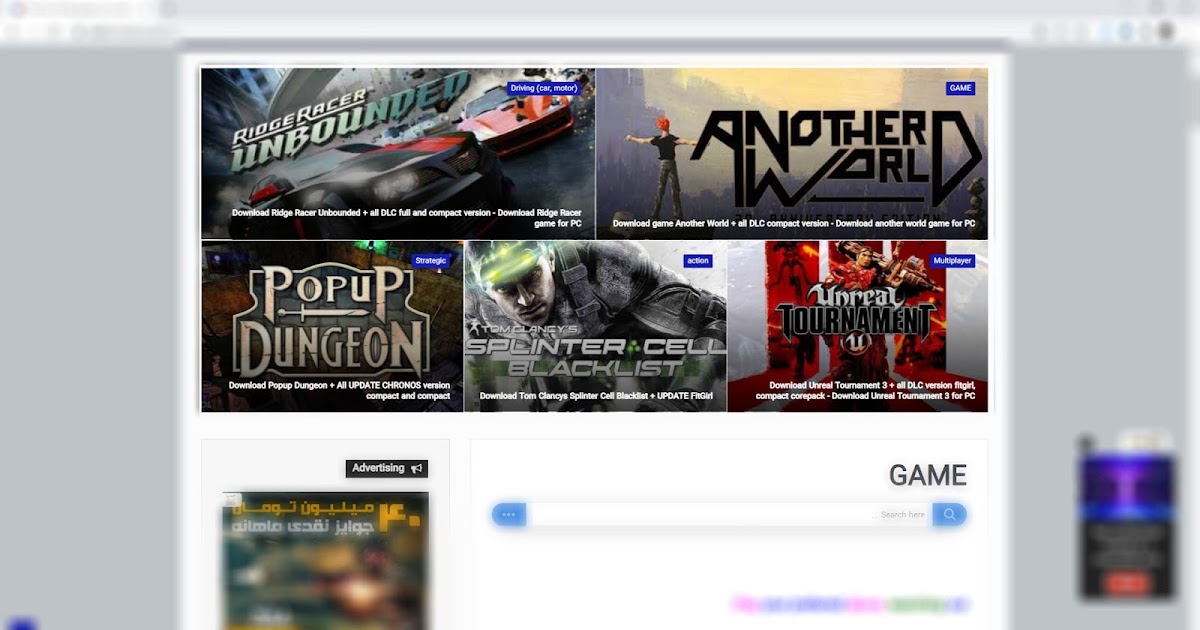This screenshot has height=630, width=1200.
Task: Click the GAME section heading
Action: (x=928, y=476)
